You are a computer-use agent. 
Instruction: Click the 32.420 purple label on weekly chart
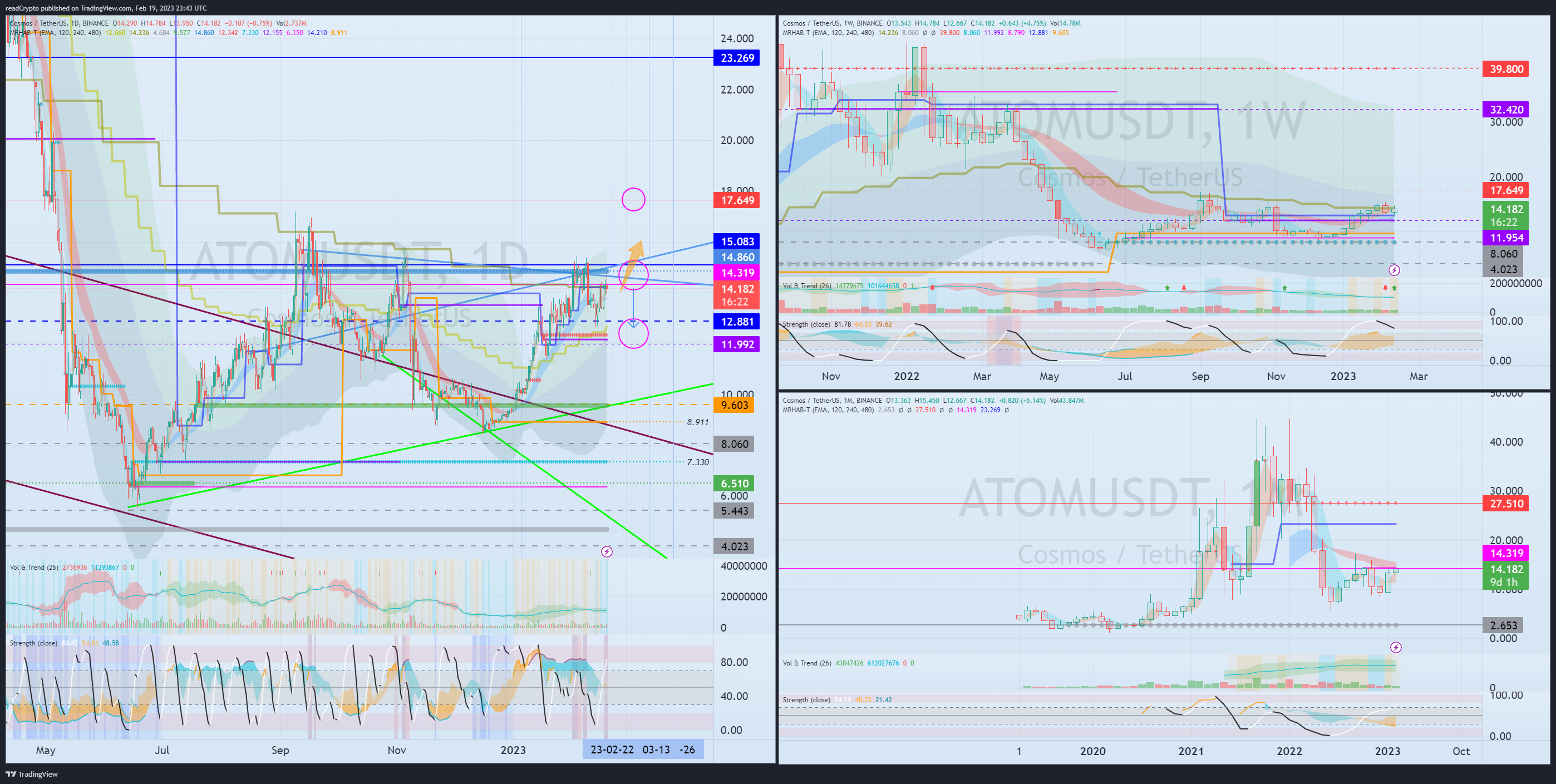(1506, 109)
